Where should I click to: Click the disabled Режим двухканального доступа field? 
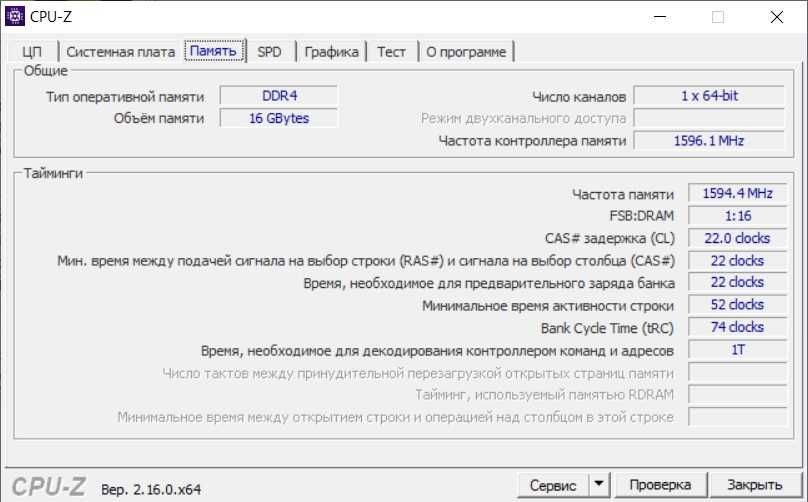(x=709, y=118)
